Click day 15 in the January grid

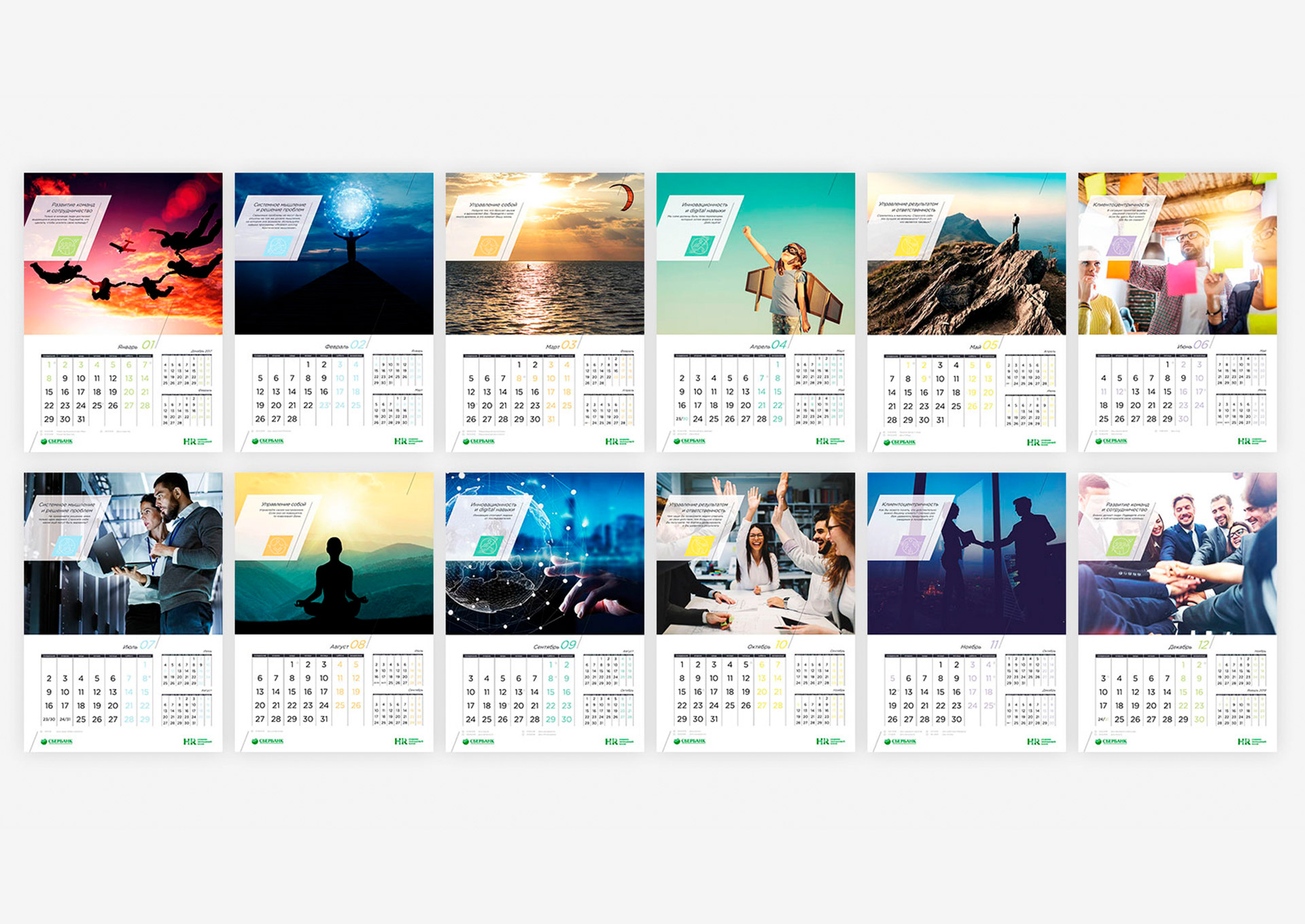click(49, 392)
